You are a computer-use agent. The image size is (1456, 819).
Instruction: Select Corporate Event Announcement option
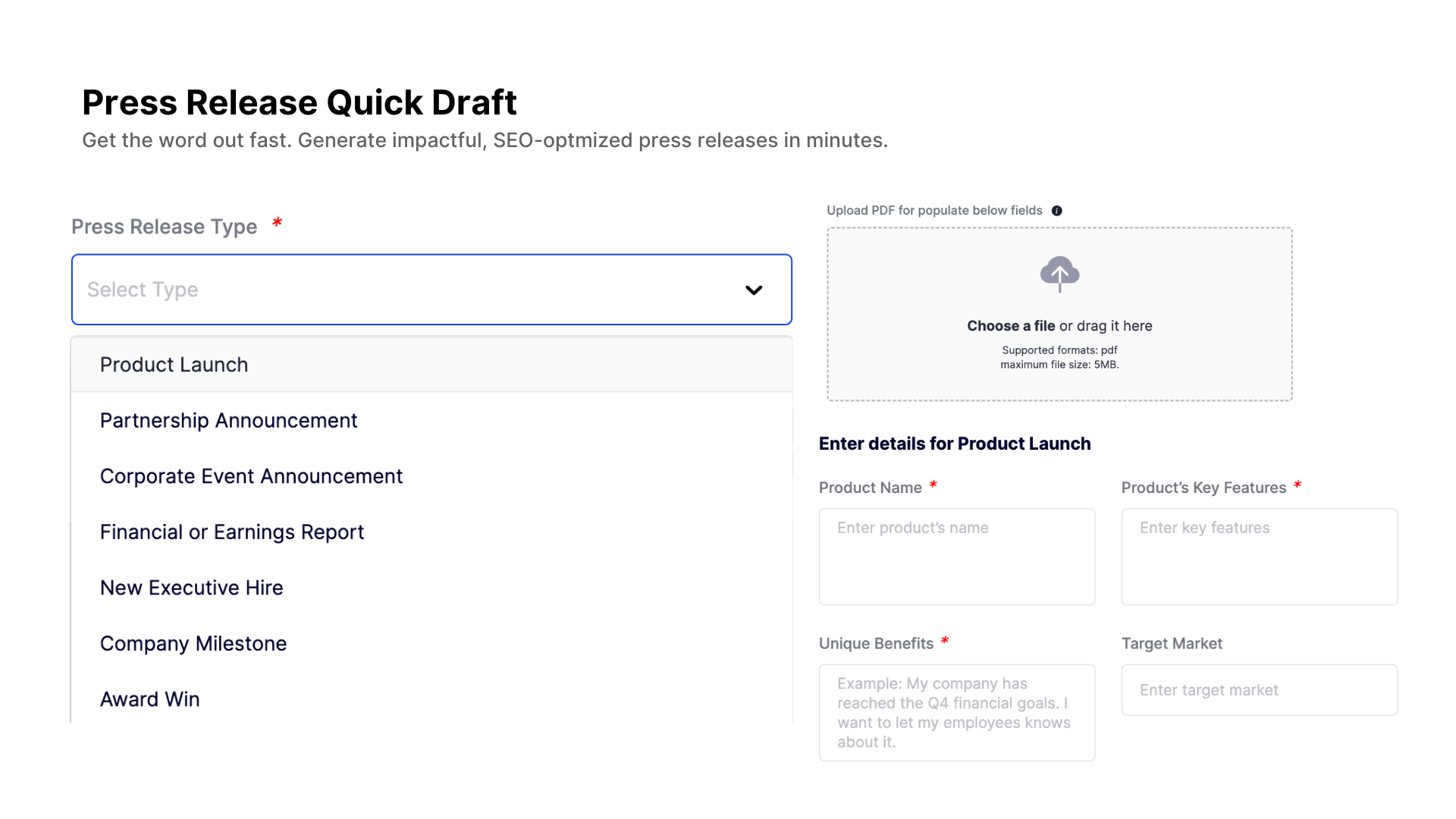pos(431,476)
